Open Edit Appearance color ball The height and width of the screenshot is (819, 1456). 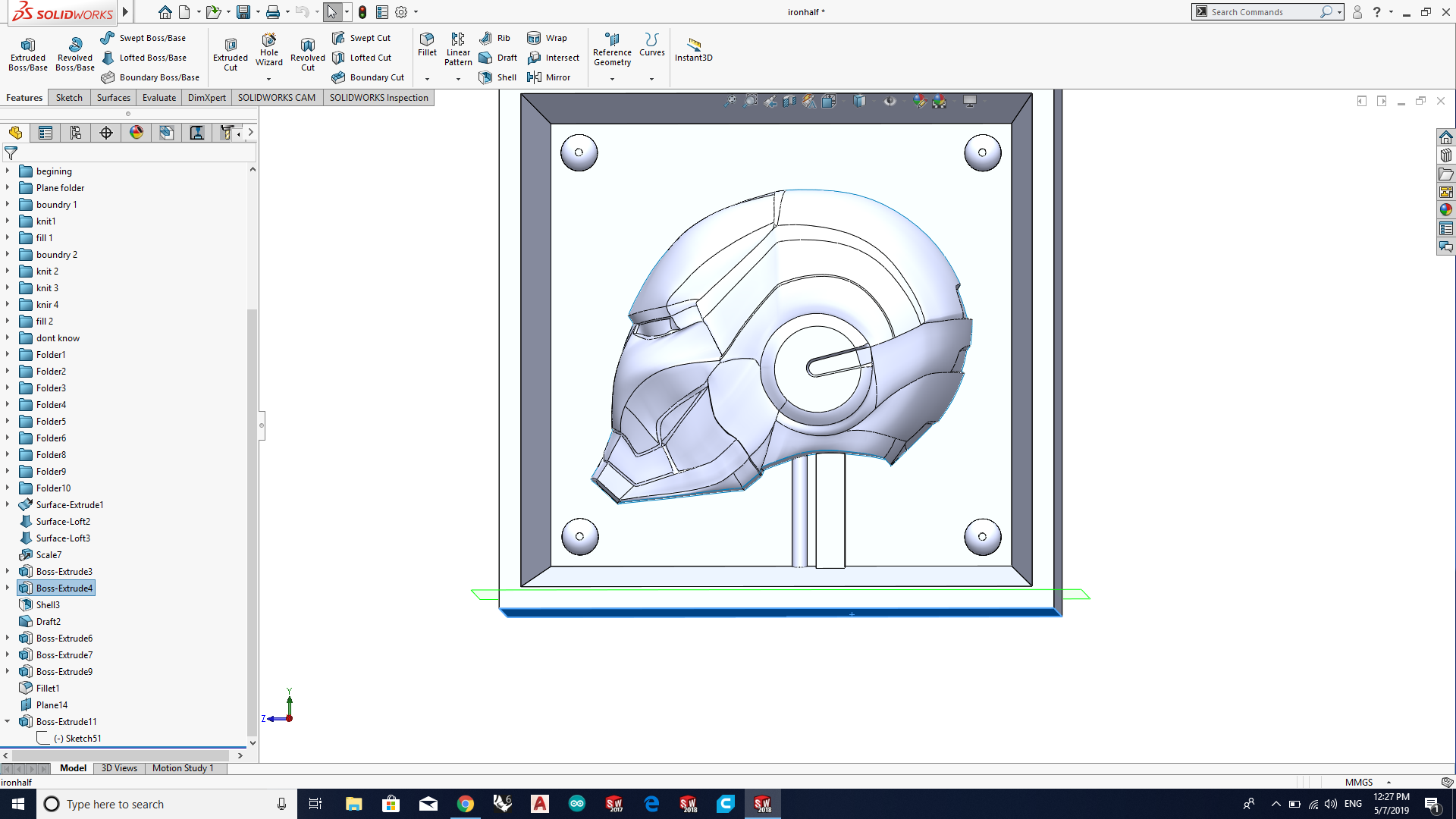click(919, 101)
